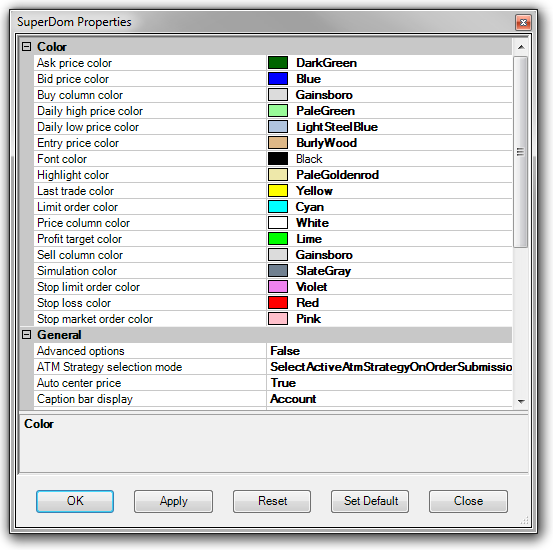Click the PaleGreen swatch for Daily high price

(278, 111)
